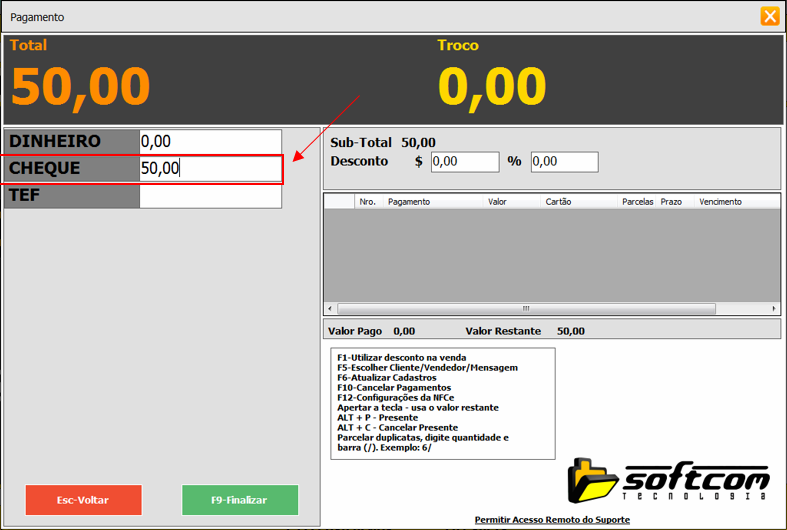Click into the CHEQUE value field
The image size is (787, 530).
pos(210,169)
